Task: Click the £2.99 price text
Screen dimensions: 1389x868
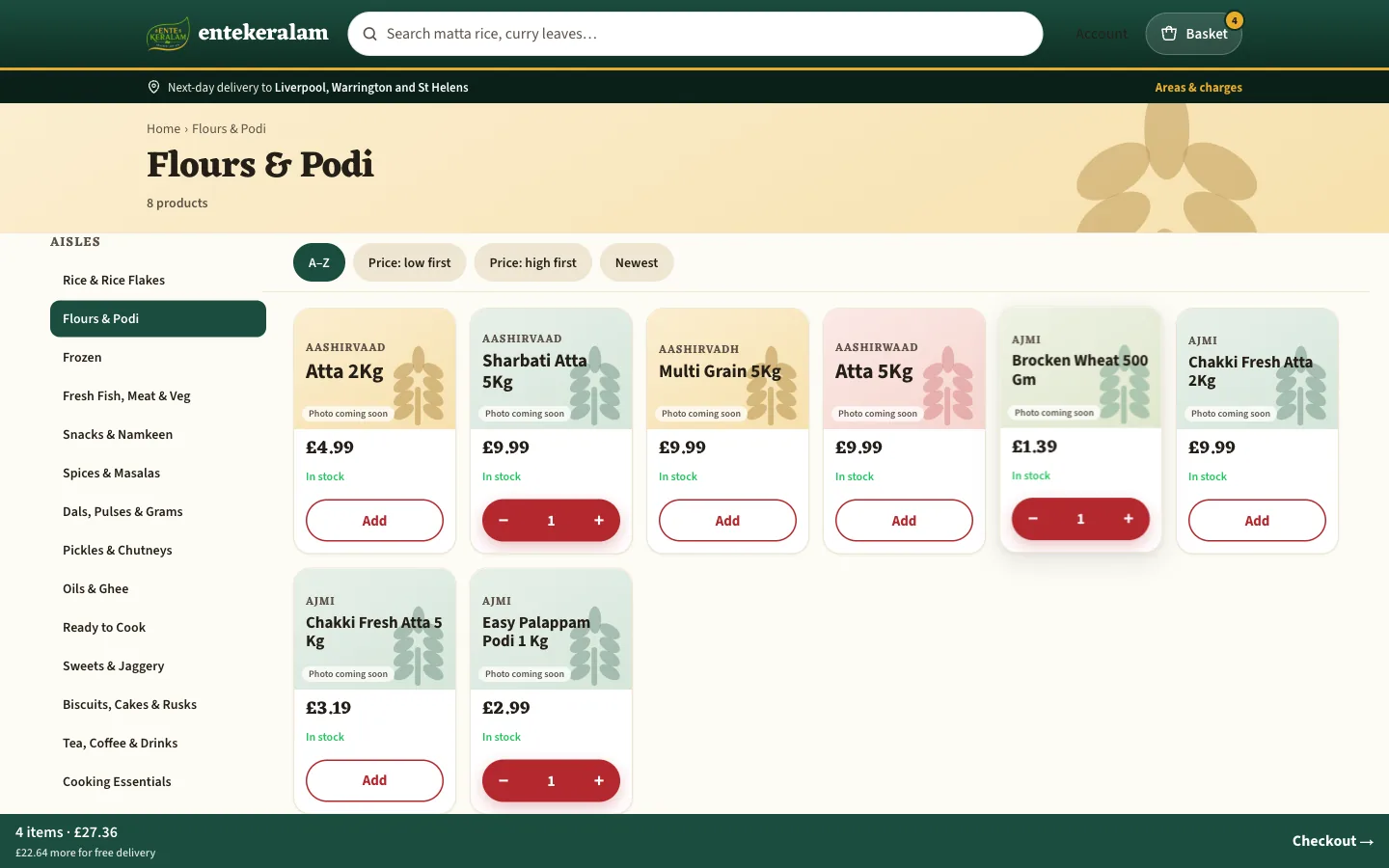Action: point(506,708)
